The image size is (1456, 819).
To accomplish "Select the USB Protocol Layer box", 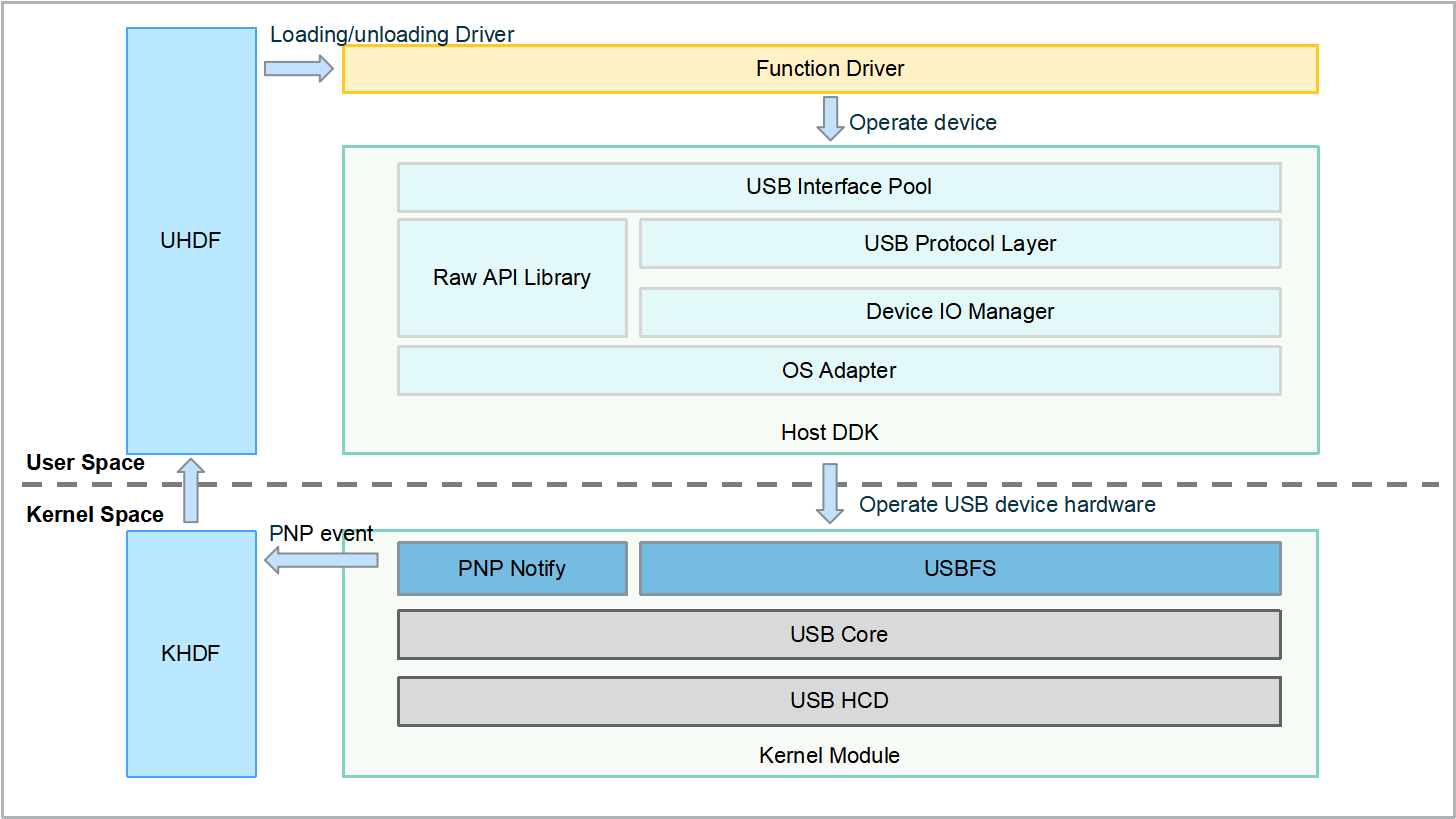I will (960, 244).
